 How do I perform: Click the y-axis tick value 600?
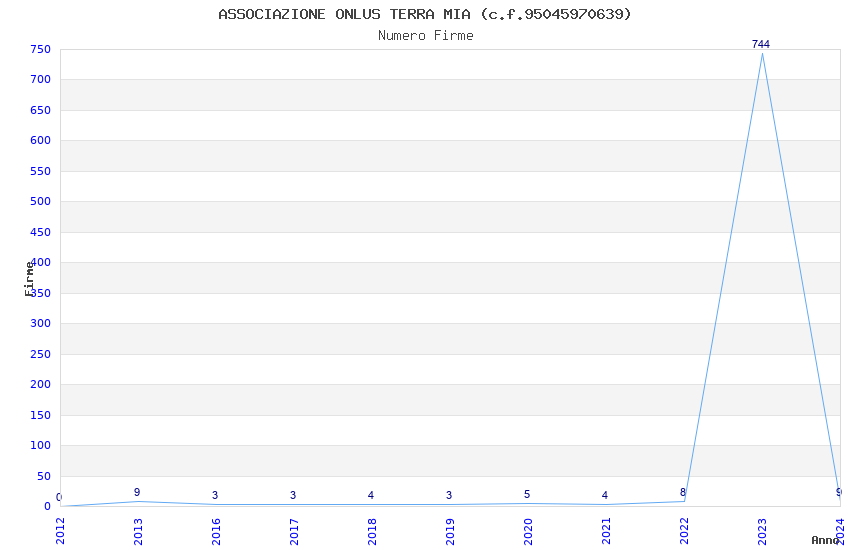[41, 140]
